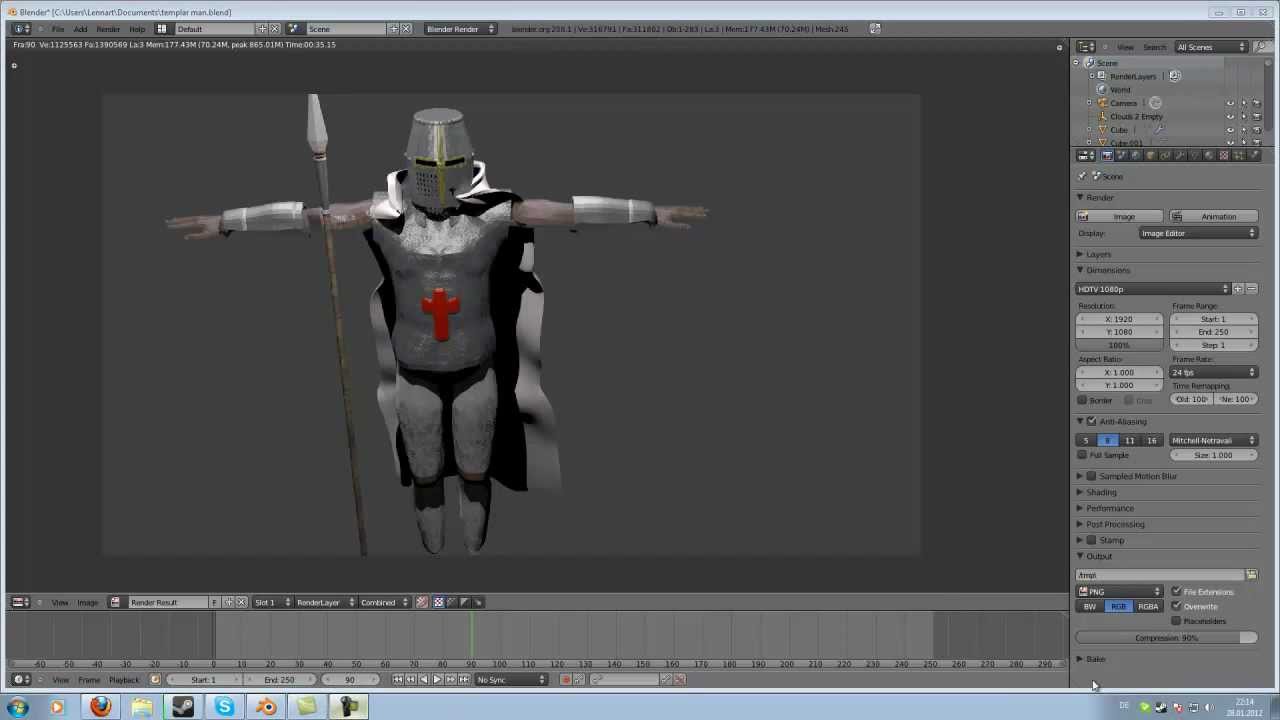Viewport: 1280px width, 720px height.
Task: Click the red record keyframe button
Action: 566,680
